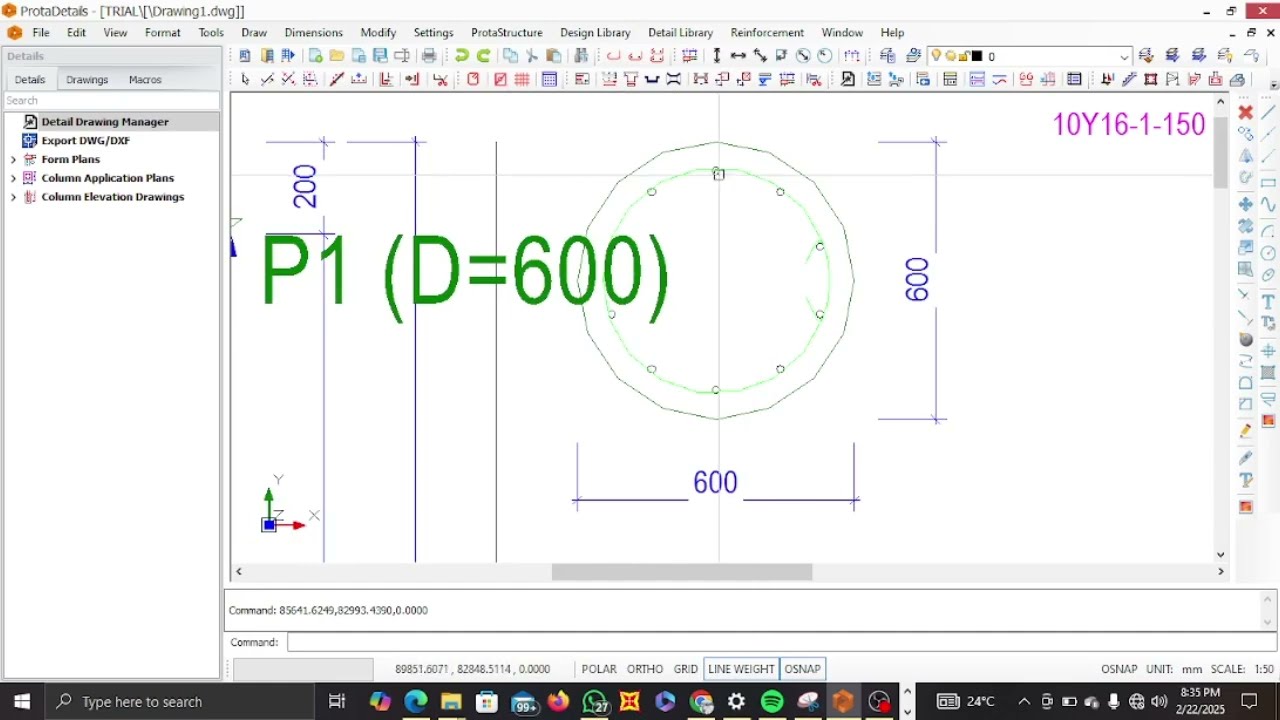Click the red X delete icon
The image size is (1280, 720).
pos(1246,112)
